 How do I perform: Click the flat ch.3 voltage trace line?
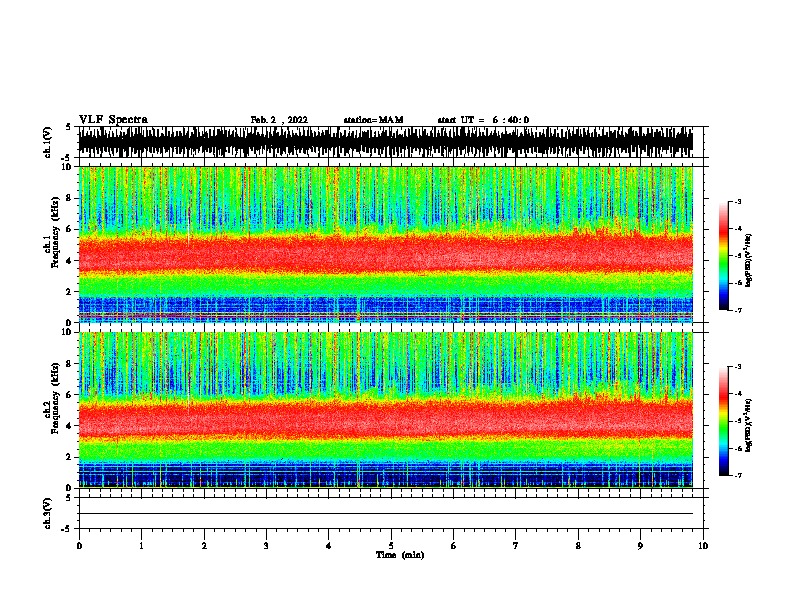point(386,514)
